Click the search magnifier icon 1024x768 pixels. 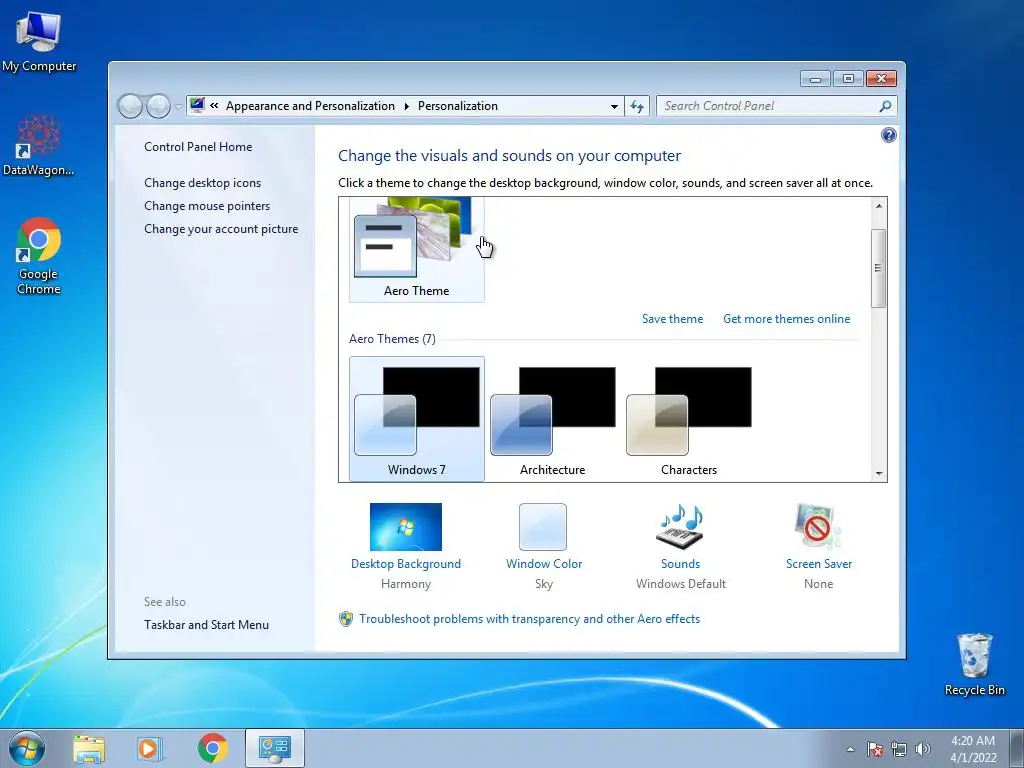[885, 106]
